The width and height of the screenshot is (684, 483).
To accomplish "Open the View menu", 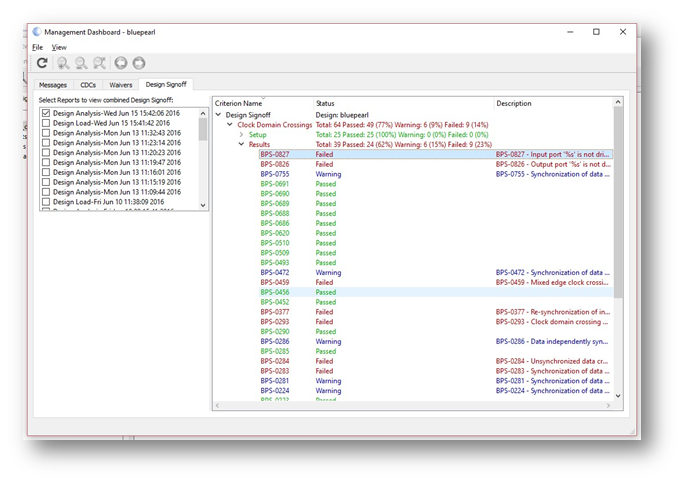I will 59,47.
